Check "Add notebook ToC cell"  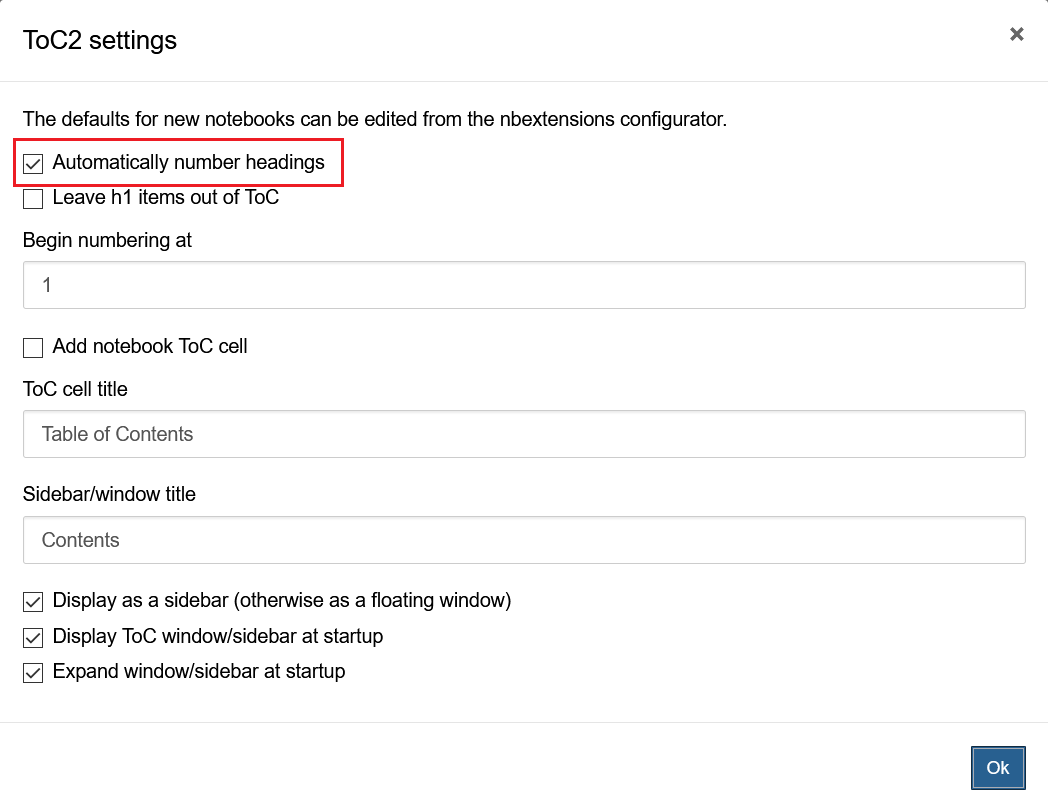(x=32, y=347)
